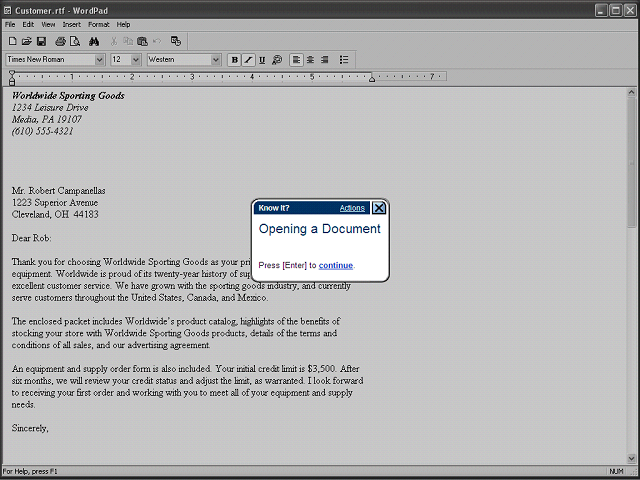Toggle Underline formatting button
Image resolution: width=640 pixels, height=480 pixels.
pos(262,60)
